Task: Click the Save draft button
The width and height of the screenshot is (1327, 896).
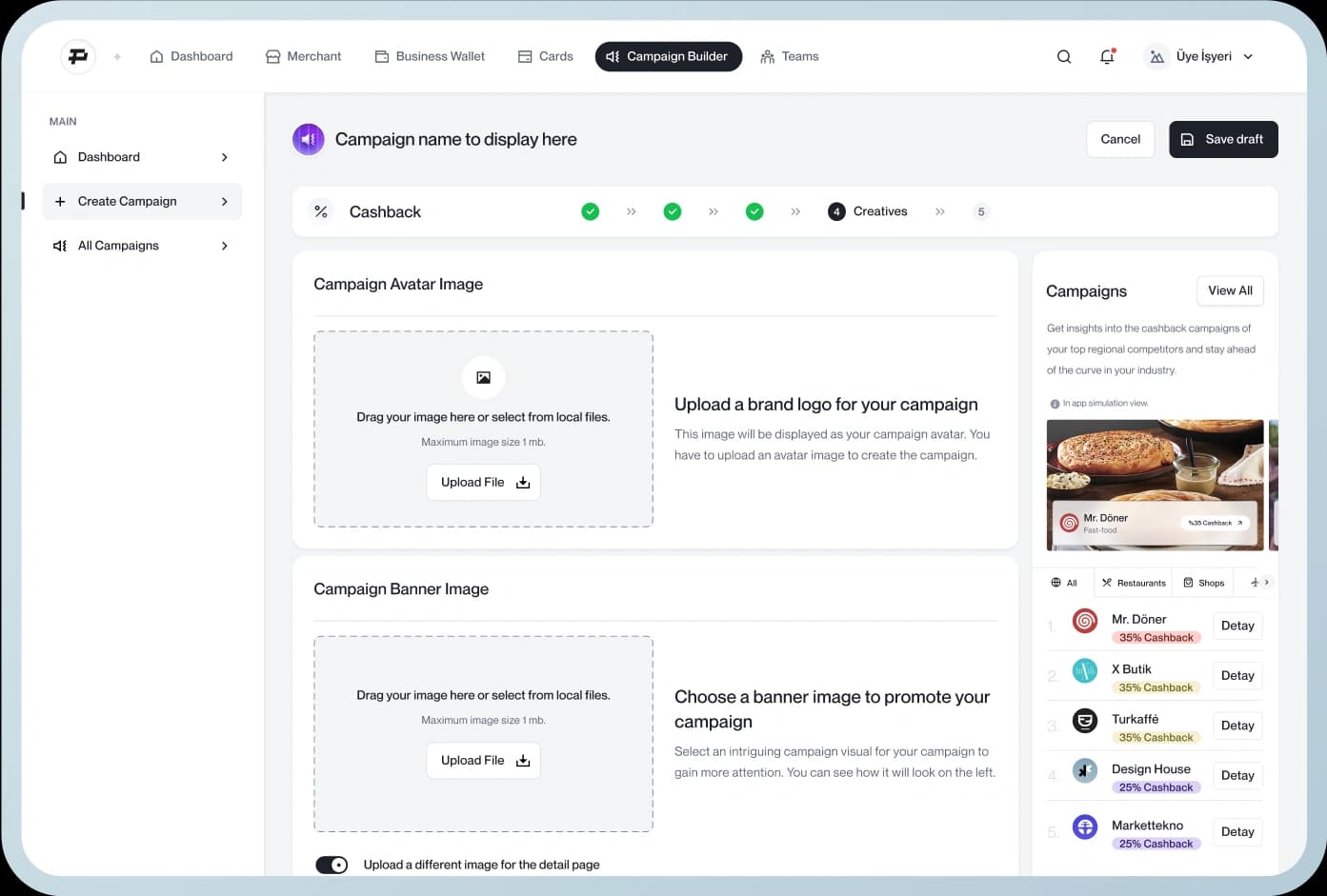Action: pyautogui.click(x=1222, y=139)
